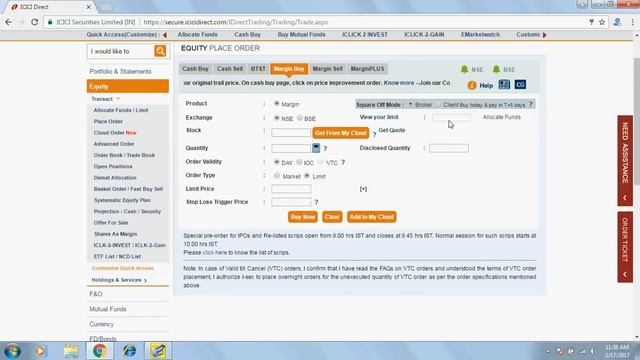Viewport: 640px width, 360px height.
Task: Expand the NEED ASSISTANCE side panel
Action: [625, 160]
